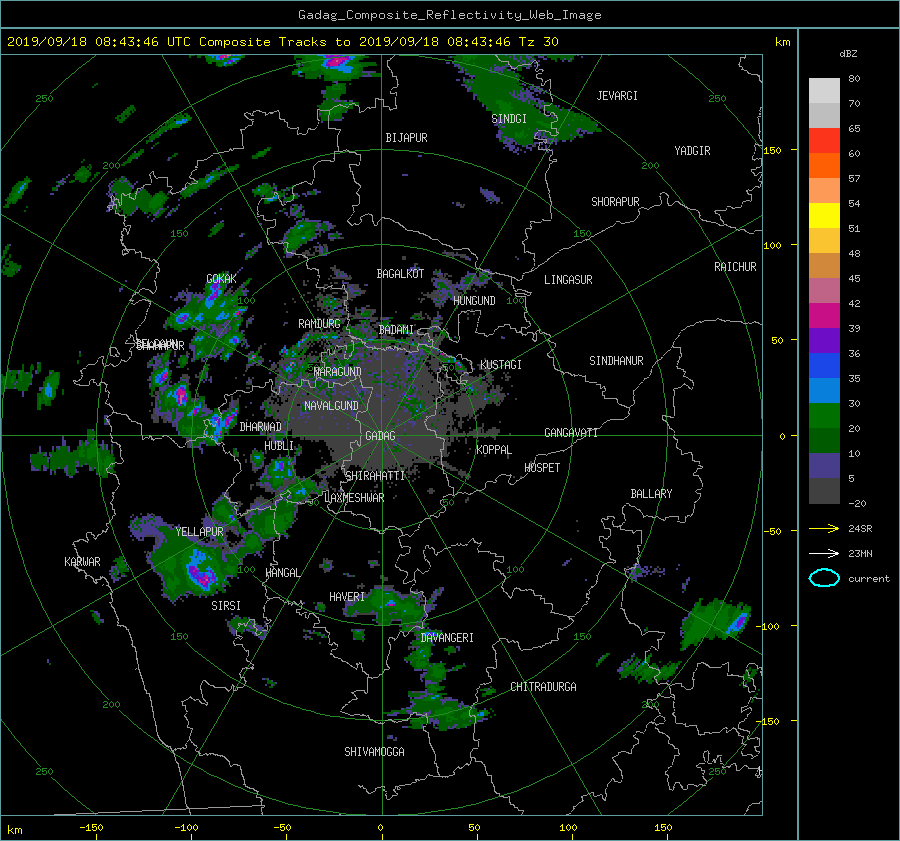Click the SINDGI city label
This screenshot has height=841, width=900.
(509, 119)
